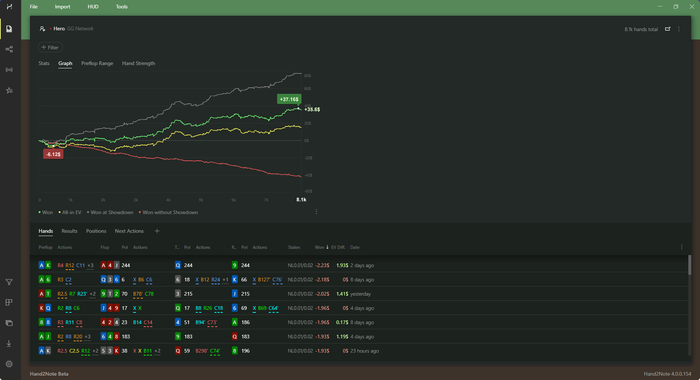The height and width of the screenshot is (380, 700).
Task: Open the Import menu
Action: (x=62, y=7)
